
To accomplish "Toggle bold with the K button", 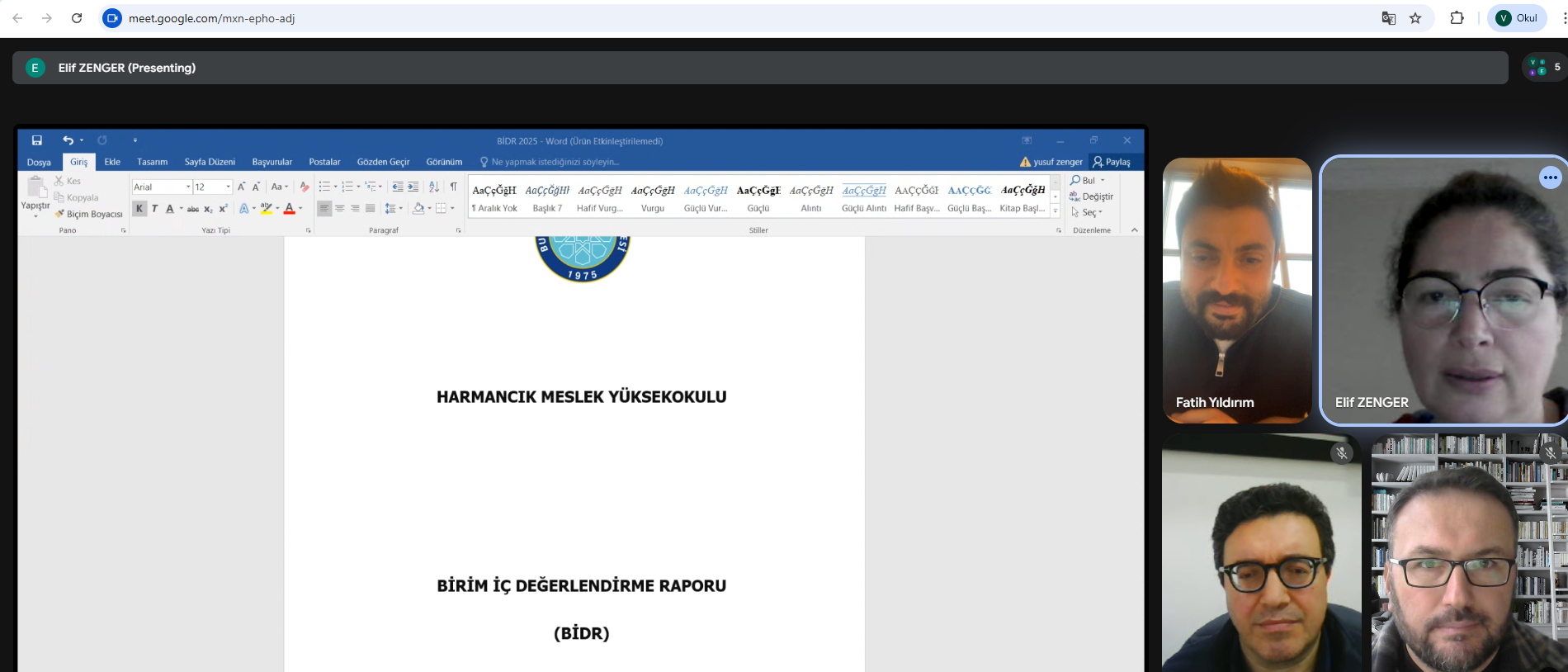I will coord(139,209).
